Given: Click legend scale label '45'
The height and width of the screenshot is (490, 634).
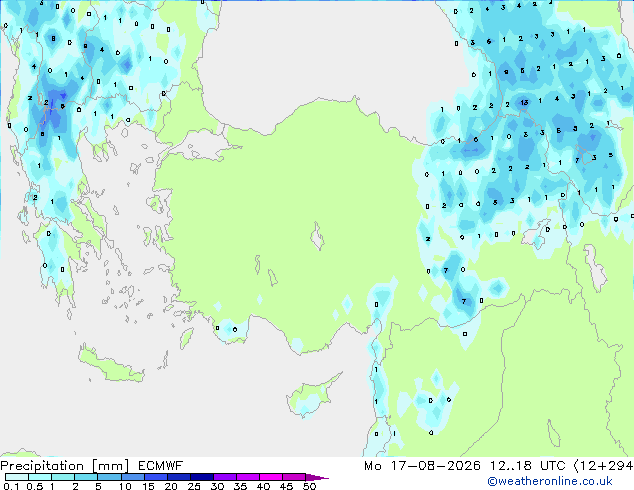Looking at the screenshot, I should click(x=286, y=486).
